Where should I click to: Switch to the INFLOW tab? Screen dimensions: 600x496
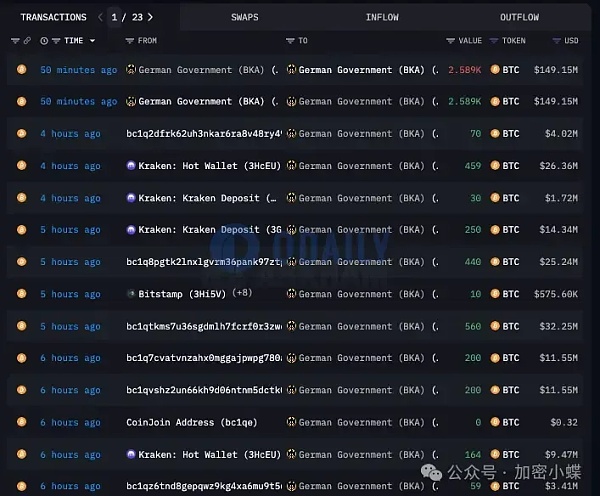pos(381,17)
